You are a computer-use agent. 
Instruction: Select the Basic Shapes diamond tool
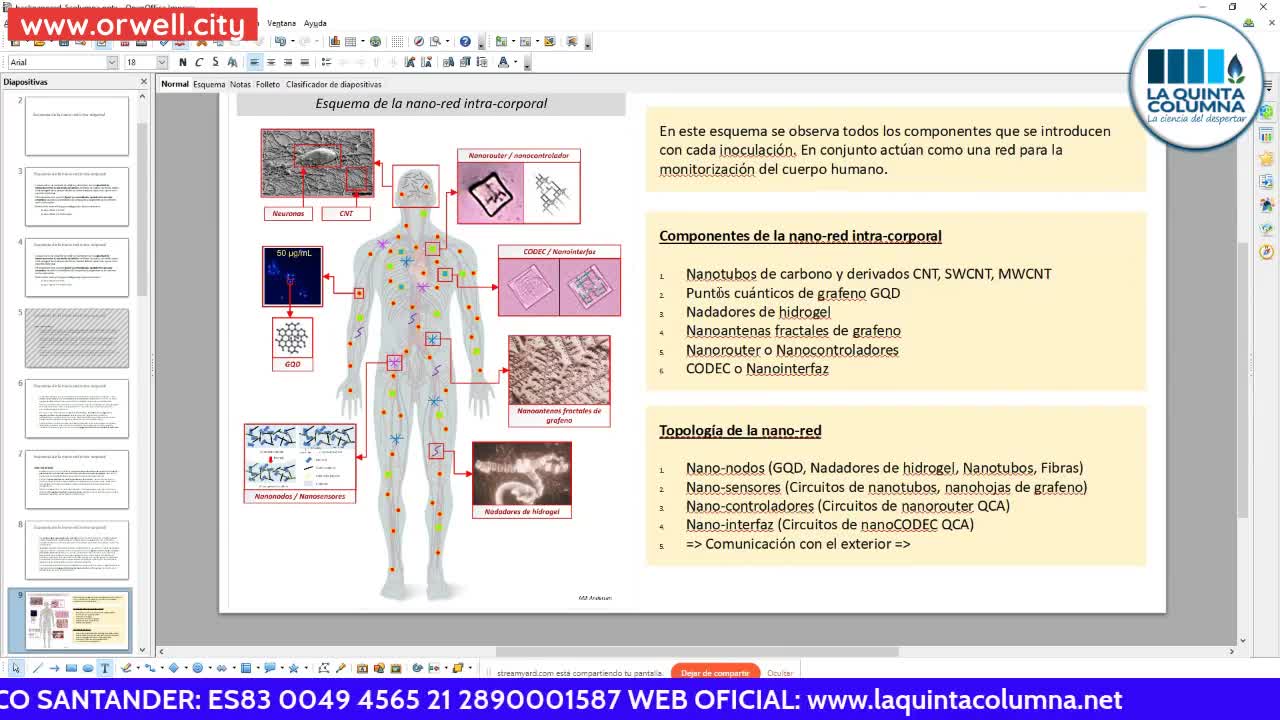174,668
